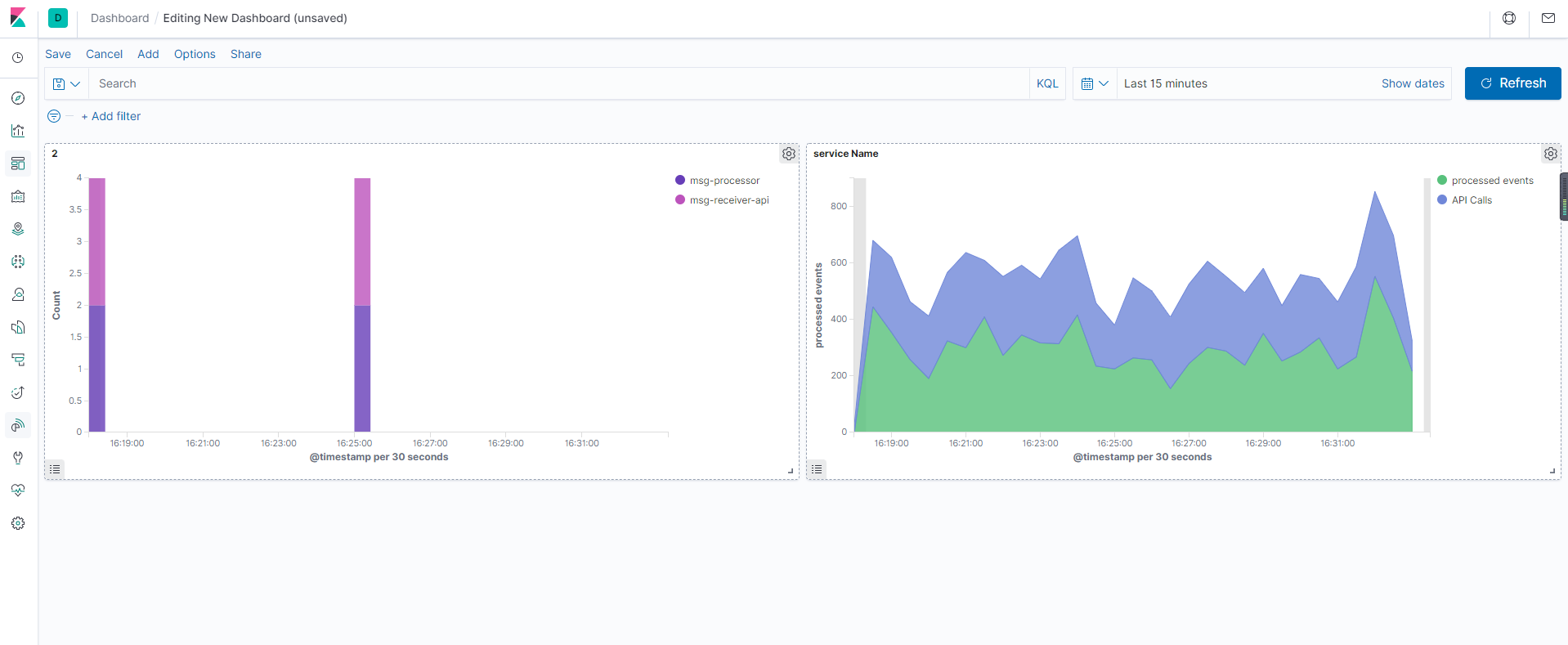Toggle legend on the Count bar chart
Viewport: 1568px width, 645px height.
coord(55,469)
